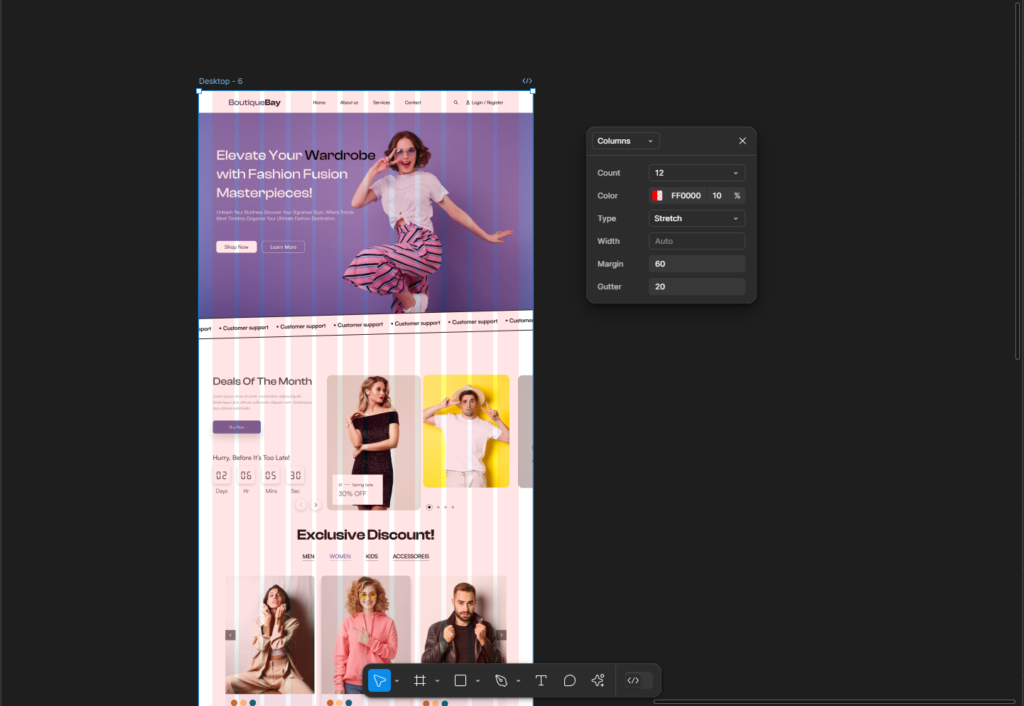Screen dimensions: 1024x706
Task: Click the red grid color swatch
Action: [658, 196]
